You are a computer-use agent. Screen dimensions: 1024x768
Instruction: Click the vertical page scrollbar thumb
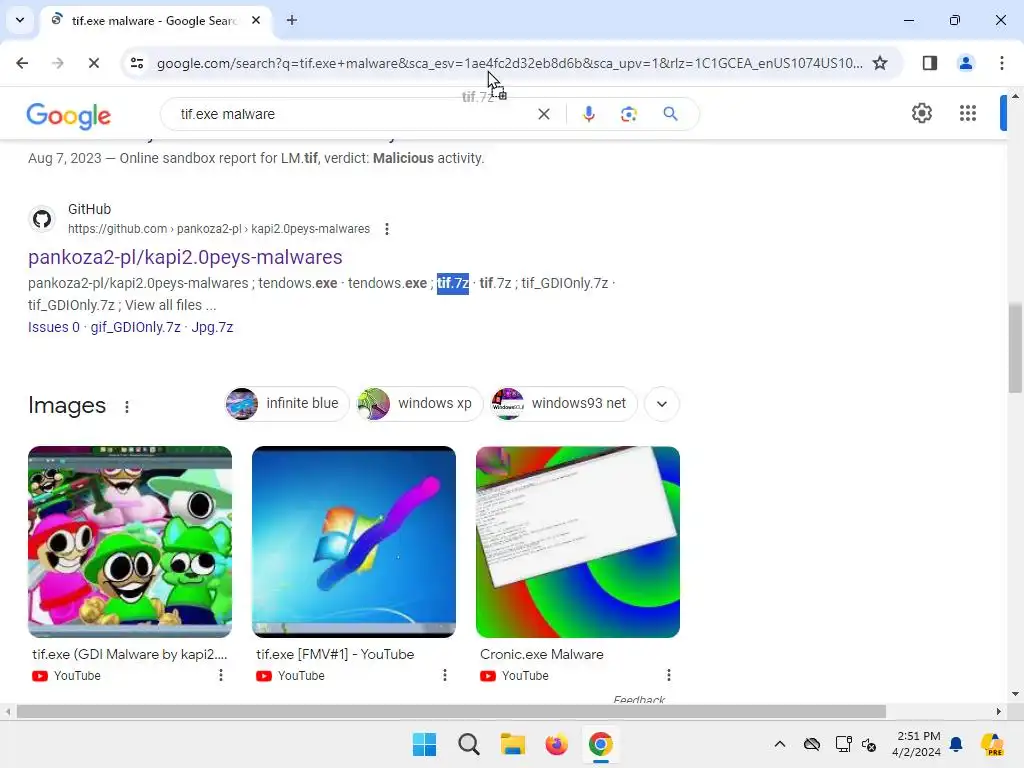(x=1015, y=347)
